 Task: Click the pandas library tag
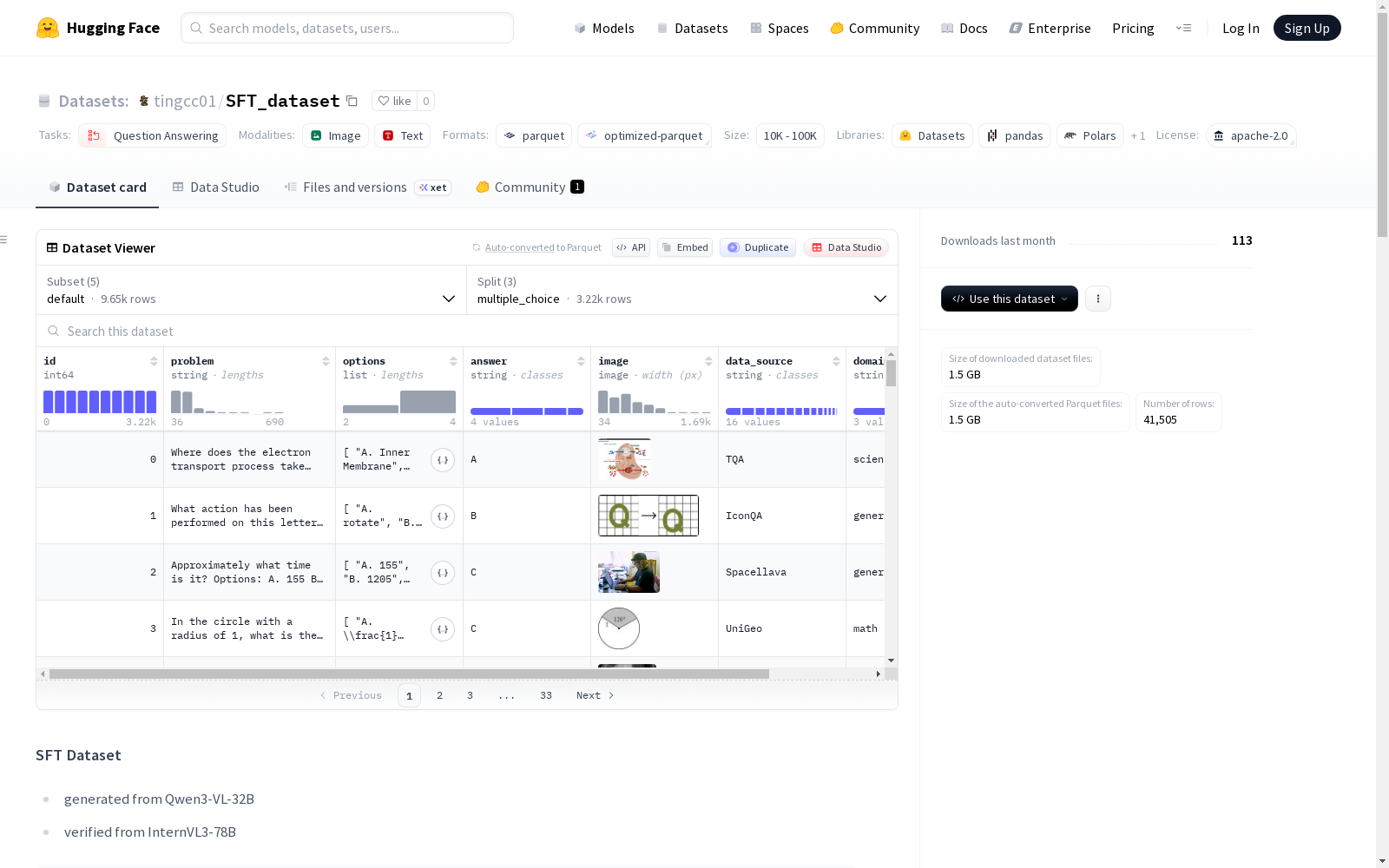click(x=1015, y=135)
